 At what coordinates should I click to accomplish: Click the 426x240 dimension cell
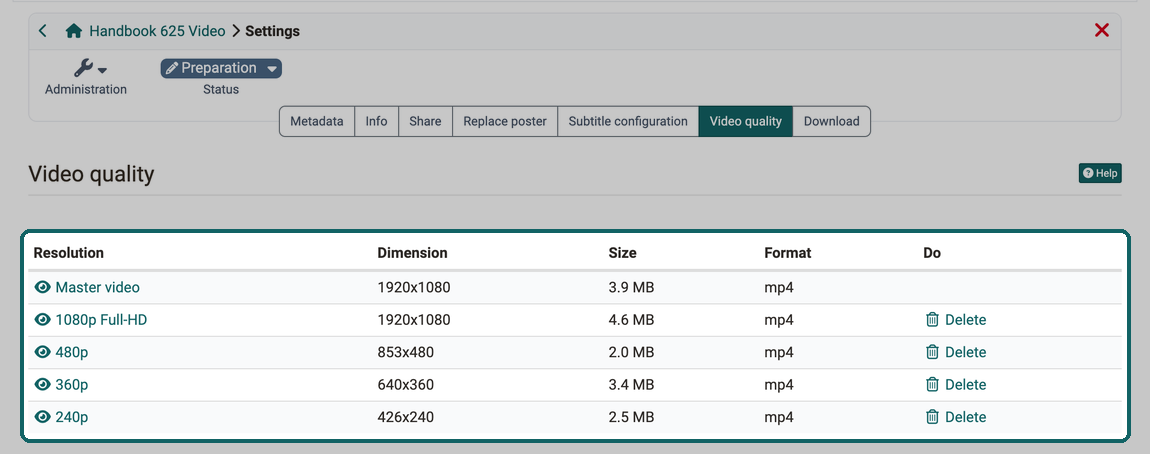(406, 417)
